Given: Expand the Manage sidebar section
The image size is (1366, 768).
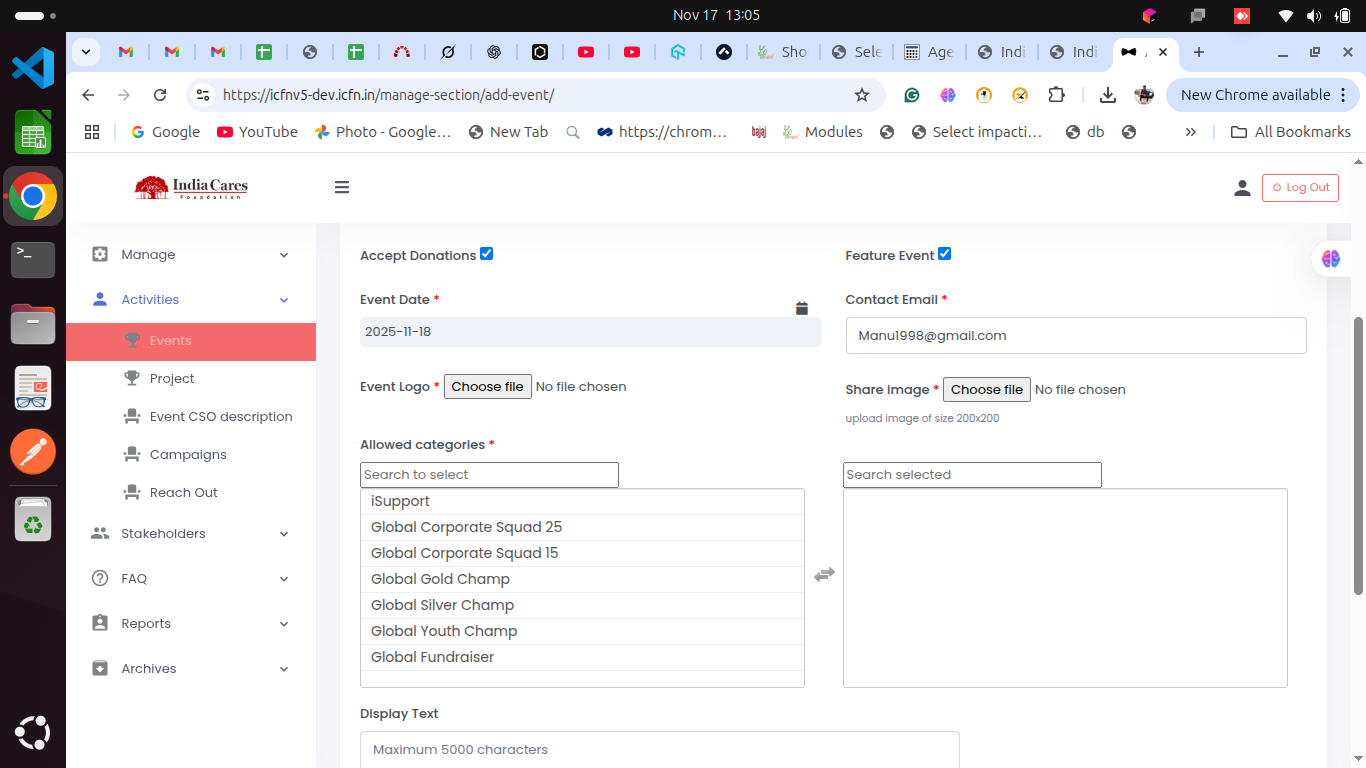Looking at the screenshot, I should 190,255.
